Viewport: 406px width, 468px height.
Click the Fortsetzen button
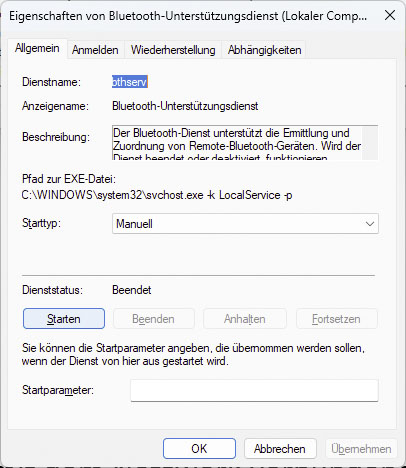point(336,319)
